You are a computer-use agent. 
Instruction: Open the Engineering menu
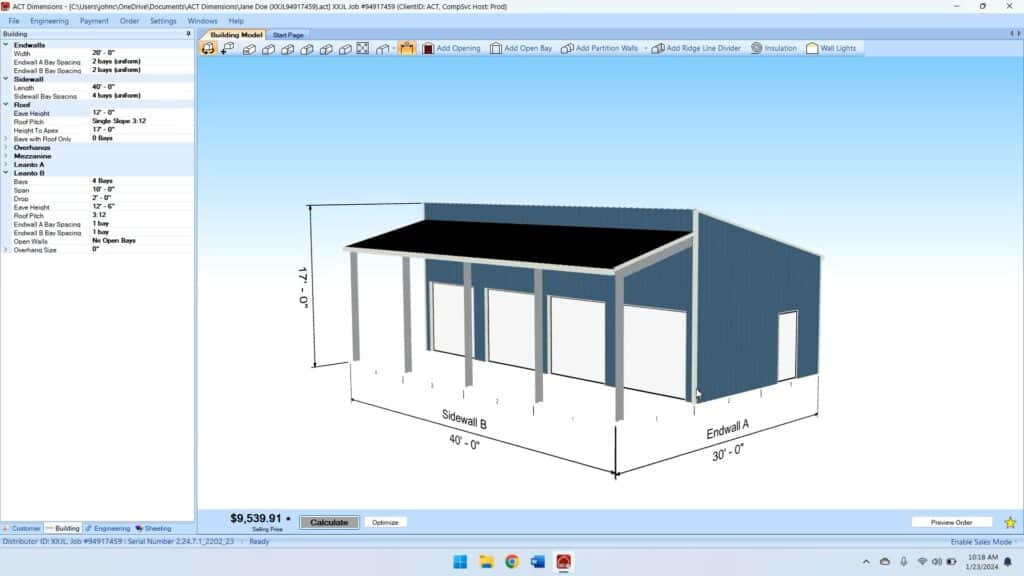[x=49, y=20]
